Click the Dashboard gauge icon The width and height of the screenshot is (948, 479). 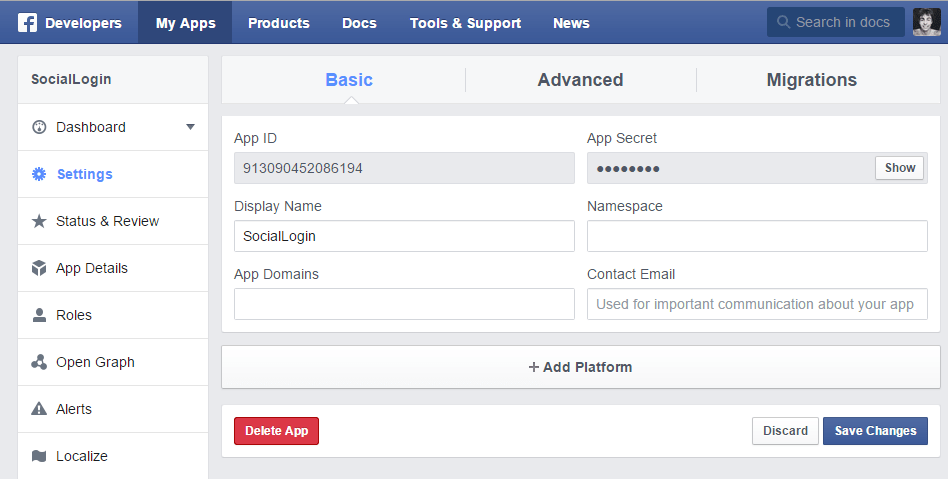pyautogui.click(x=39, y=127)
